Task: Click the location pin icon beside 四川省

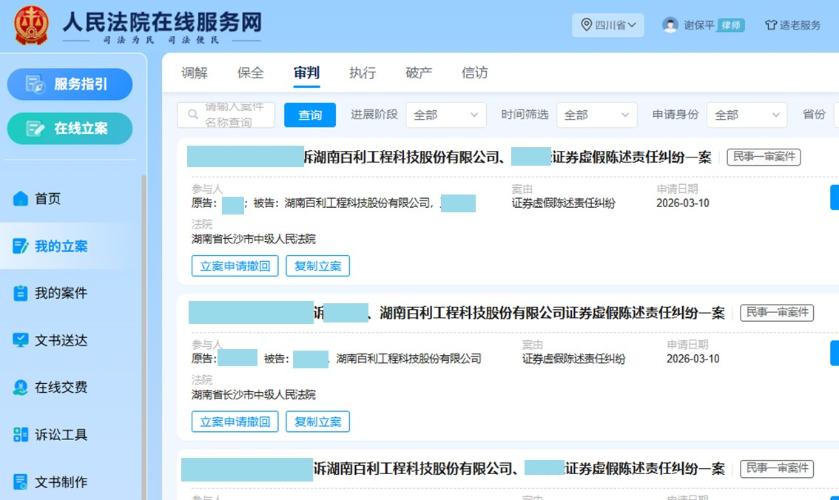Action: [586, 25]
